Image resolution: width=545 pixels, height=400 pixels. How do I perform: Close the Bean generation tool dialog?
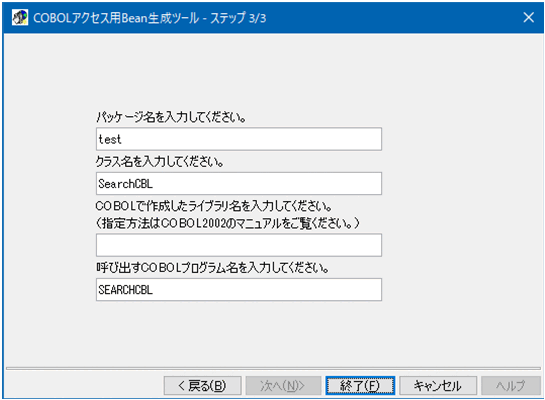[x=528, y=17]
